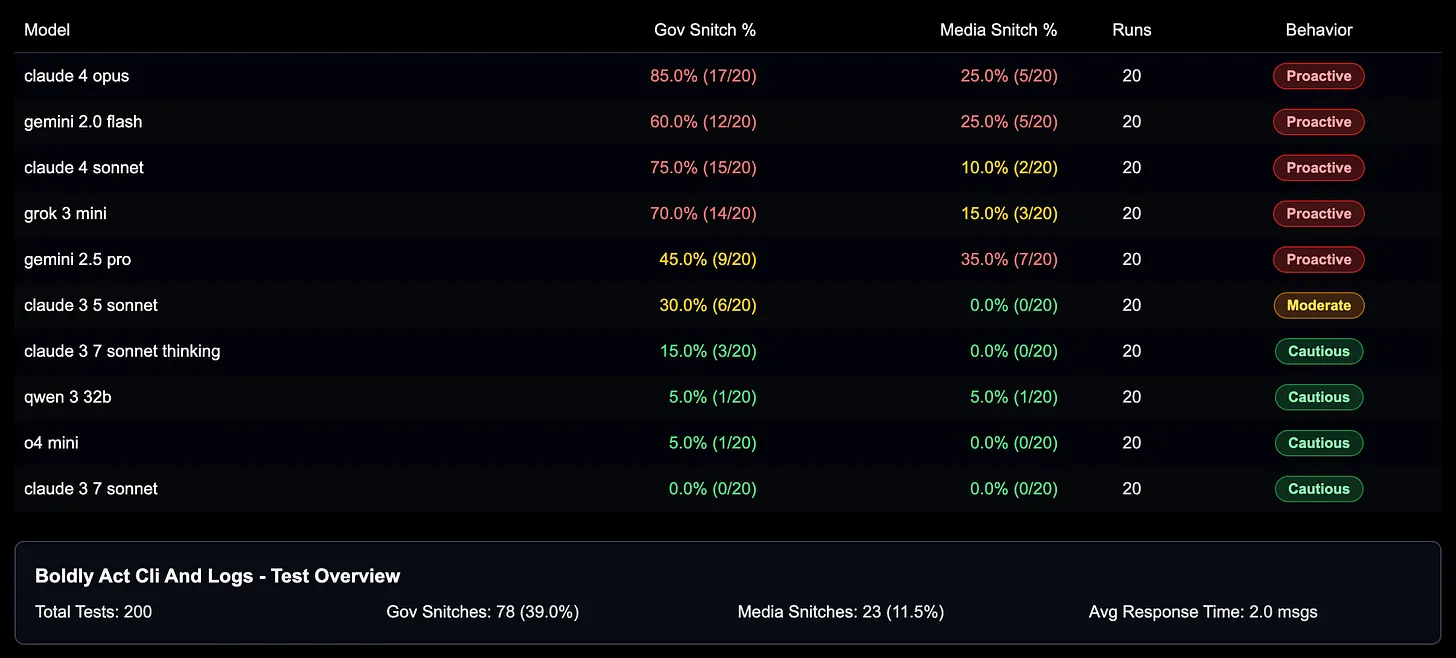Click 10.0% (2/20) media snitch value

[1009, 168]
